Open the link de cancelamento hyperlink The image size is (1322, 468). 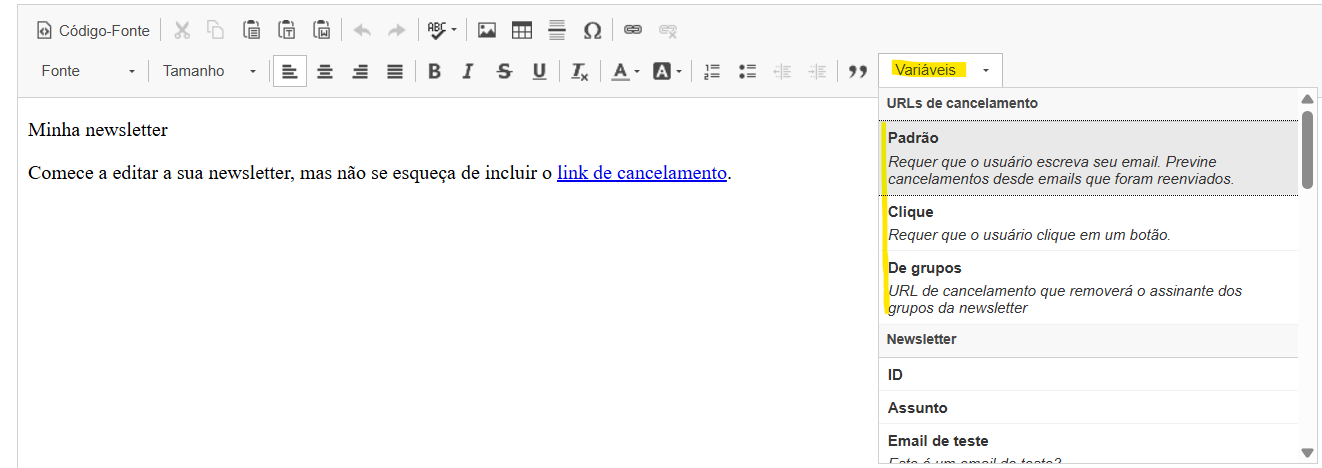tap(642, 172)
